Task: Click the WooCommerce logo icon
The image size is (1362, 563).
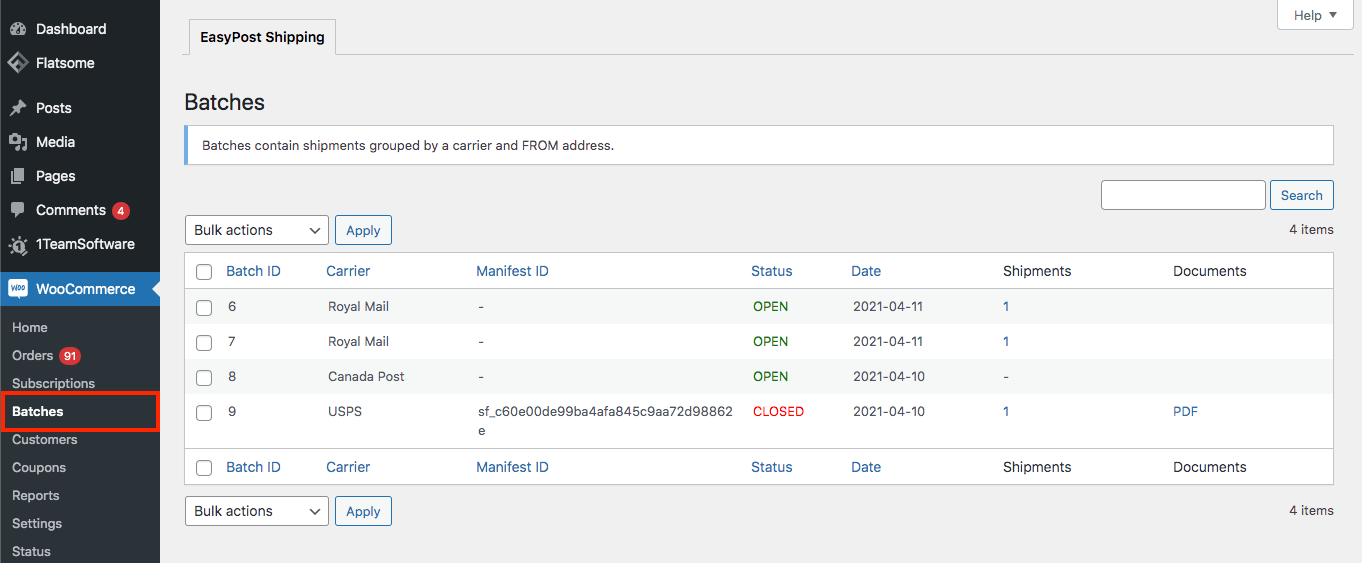Action: [x=18, y=289]
